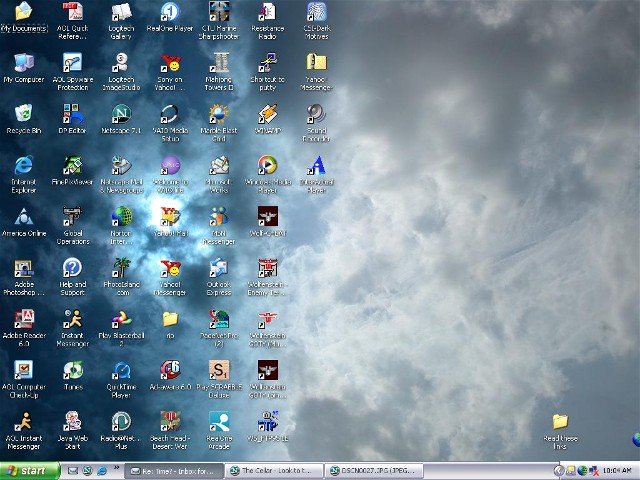
Task: Open AOL Spyware Protection icon
Action: [73, 62]
